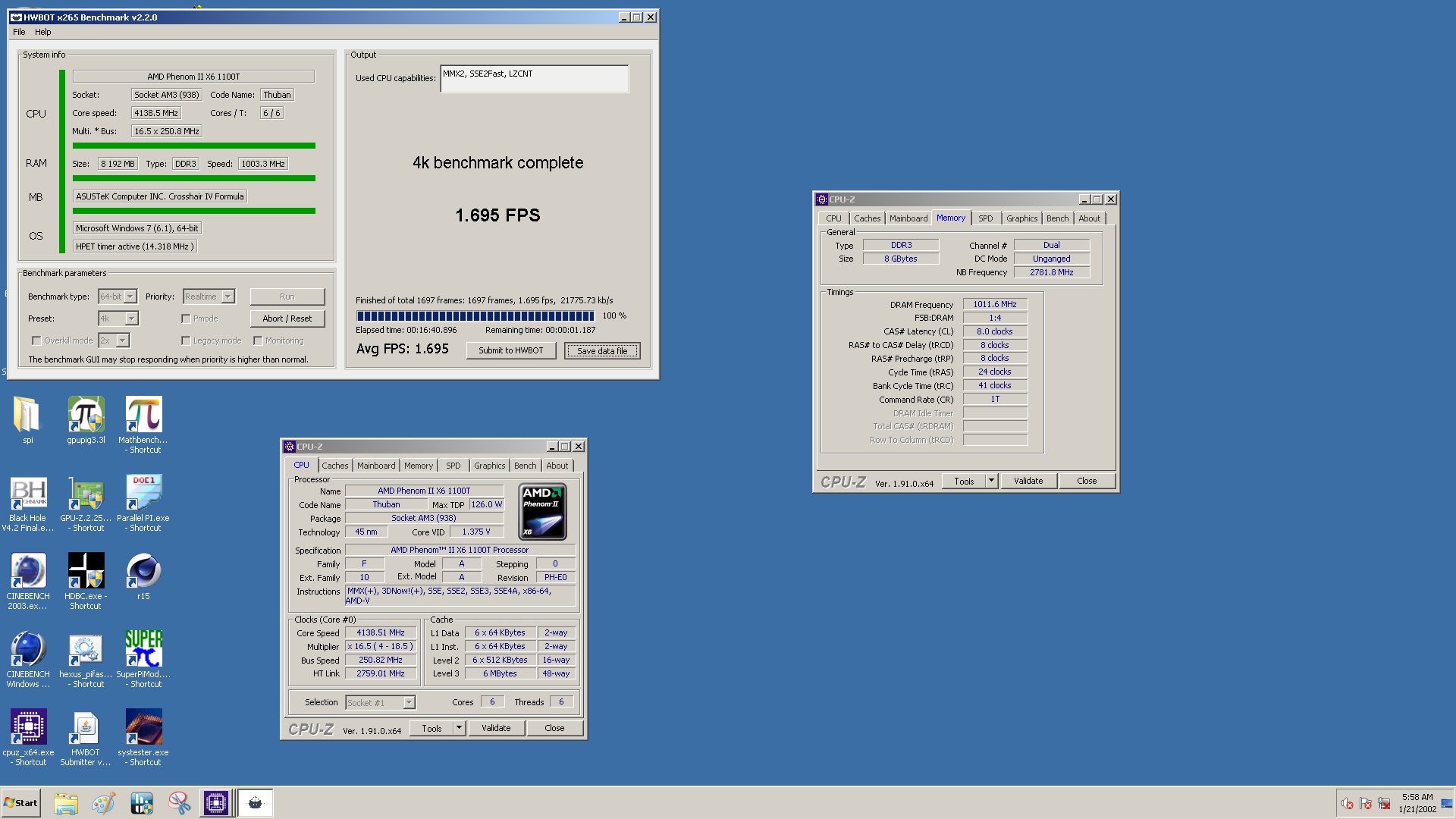1456x819 pixels.
Task: Open SPD tab in CPU-Z Memory window
Action: 985,218
